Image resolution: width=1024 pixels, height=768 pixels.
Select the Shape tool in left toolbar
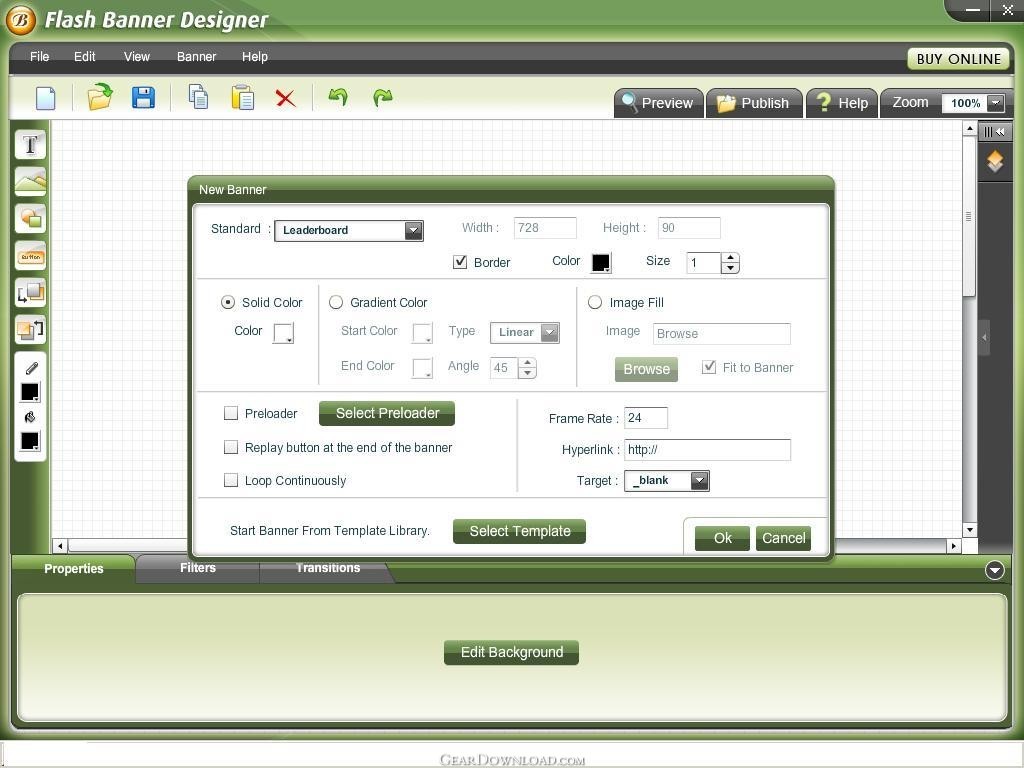pos(30,218)
